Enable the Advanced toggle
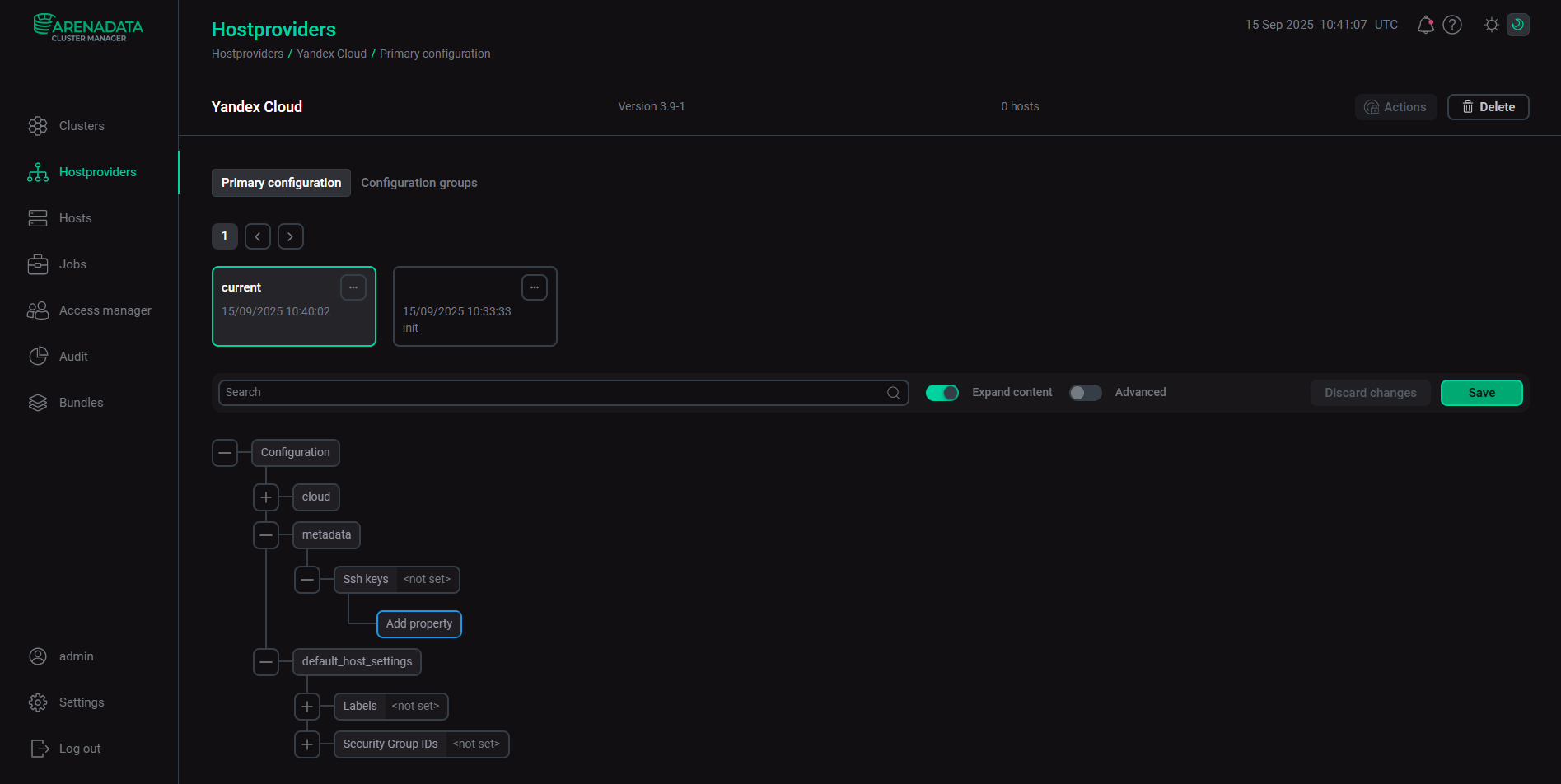Screen dimensions: 1561x784 [x=1085, y=393]
